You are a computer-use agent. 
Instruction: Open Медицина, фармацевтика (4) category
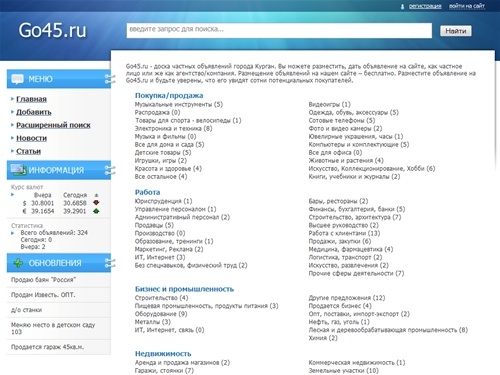coord(351,249)
